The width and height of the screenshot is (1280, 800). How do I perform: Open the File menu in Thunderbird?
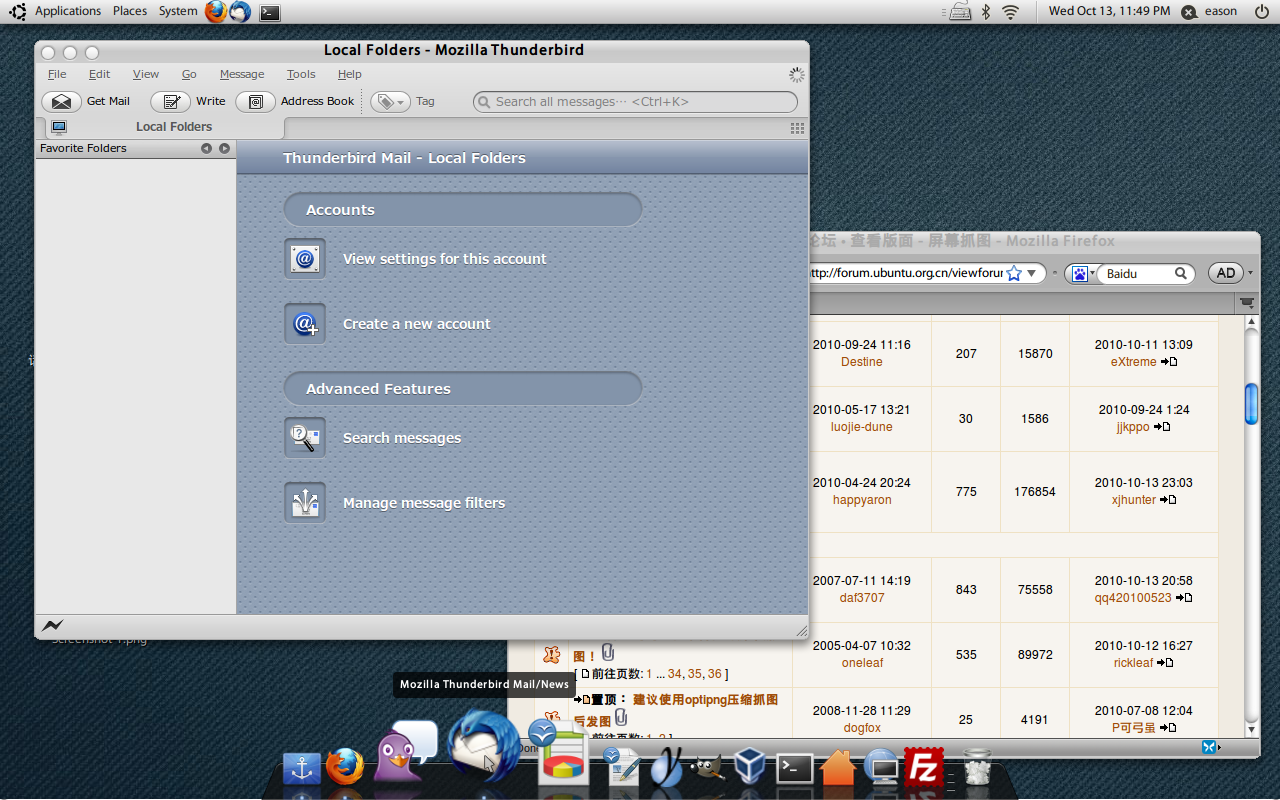pos(57,74)
